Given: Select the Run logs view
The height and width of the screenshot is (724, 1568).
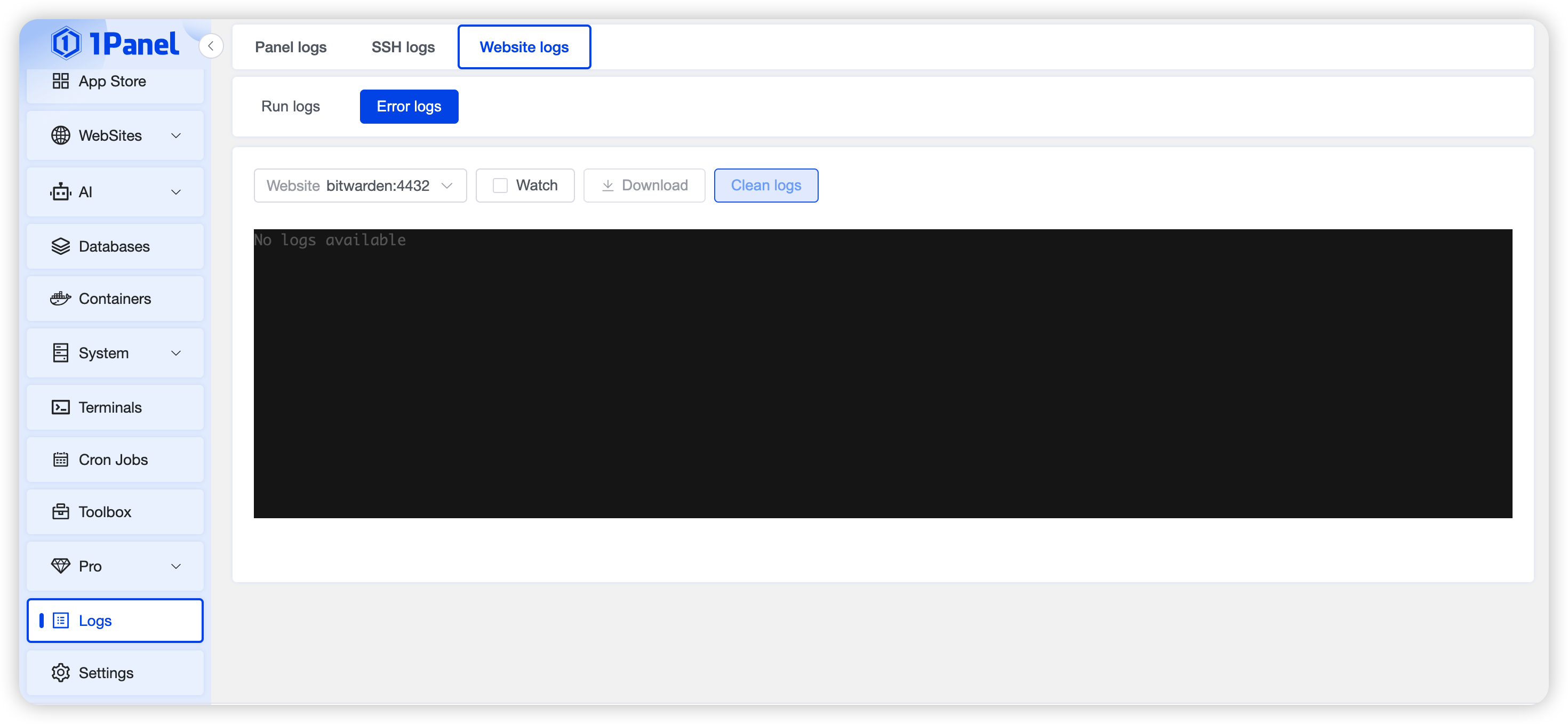Looking at the screenshot, I should [x=290, y=107].
